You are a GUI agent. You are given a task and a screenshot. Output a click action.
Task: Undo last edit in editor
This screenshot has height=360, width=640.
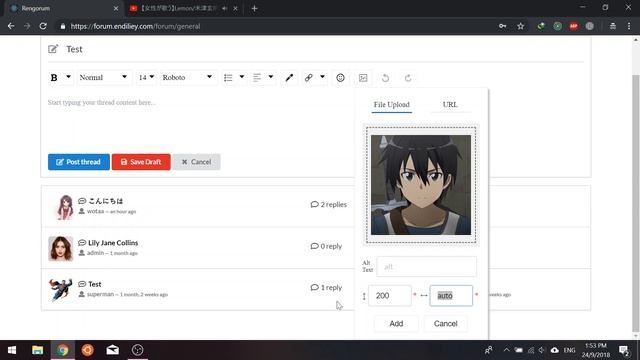click(x=385, y=78)
